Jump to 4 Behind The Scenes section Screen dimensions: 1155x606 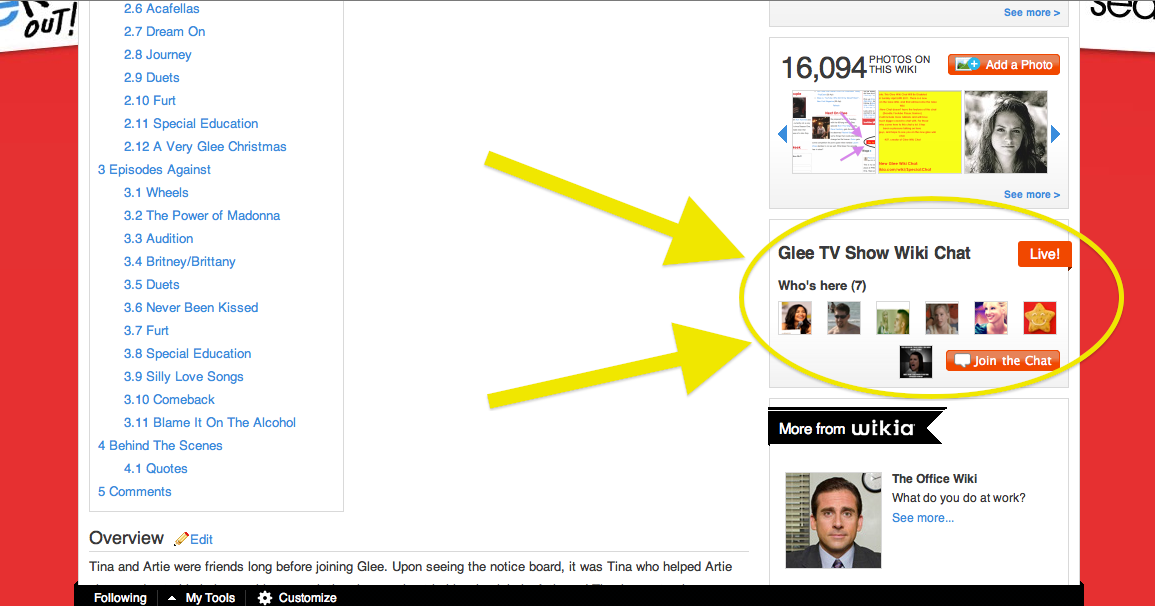point(160,445)
